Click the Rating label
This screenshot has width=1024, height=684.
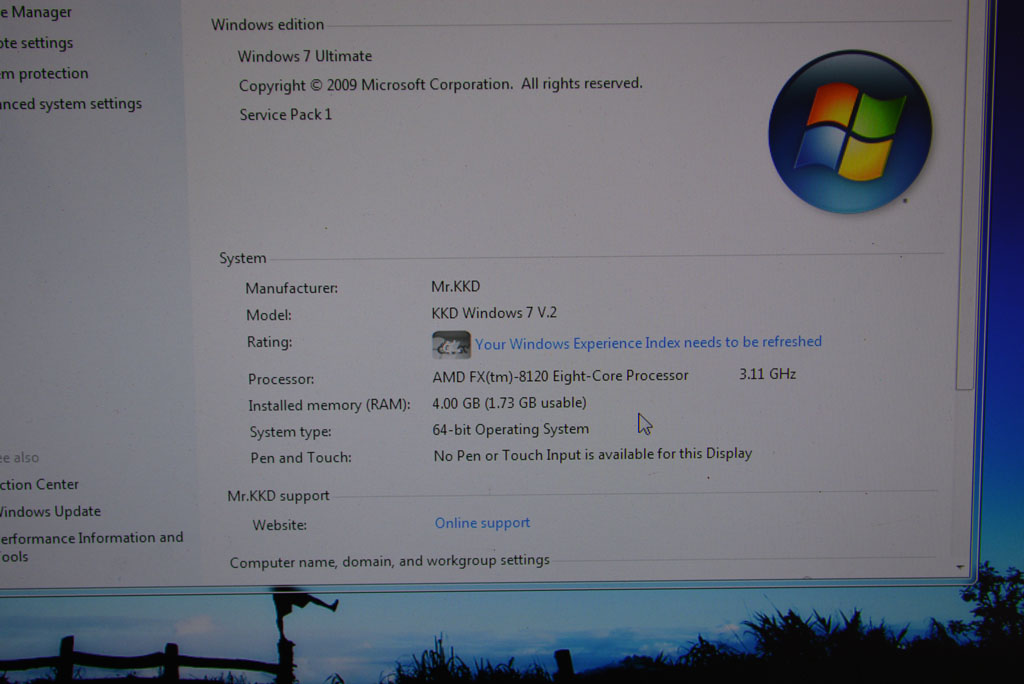269,342
